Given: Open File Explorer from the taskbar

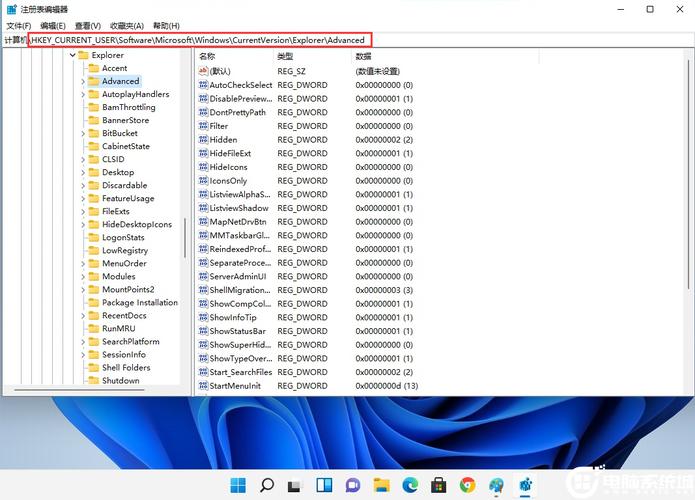Looking at the screenshot, I should pyautogui.click(x=381, y=485).
